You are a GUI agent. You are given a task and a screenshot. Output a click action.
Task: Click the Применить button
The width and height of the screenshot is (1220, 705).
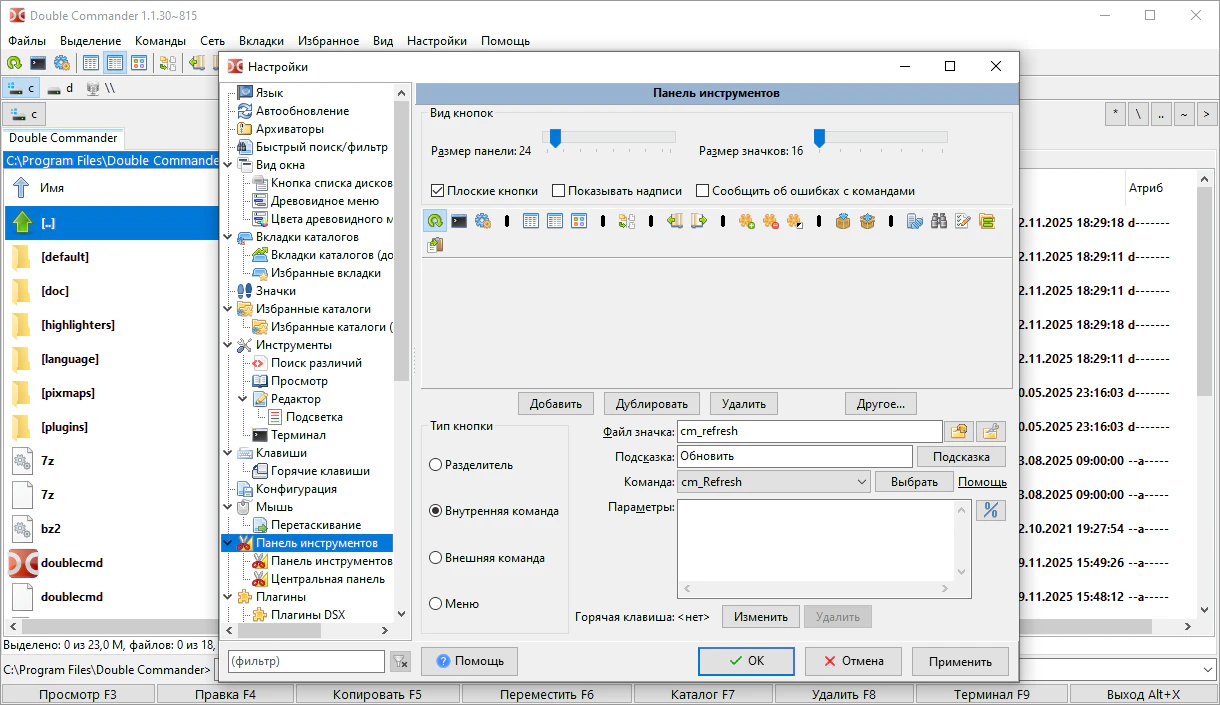[960, 661]
